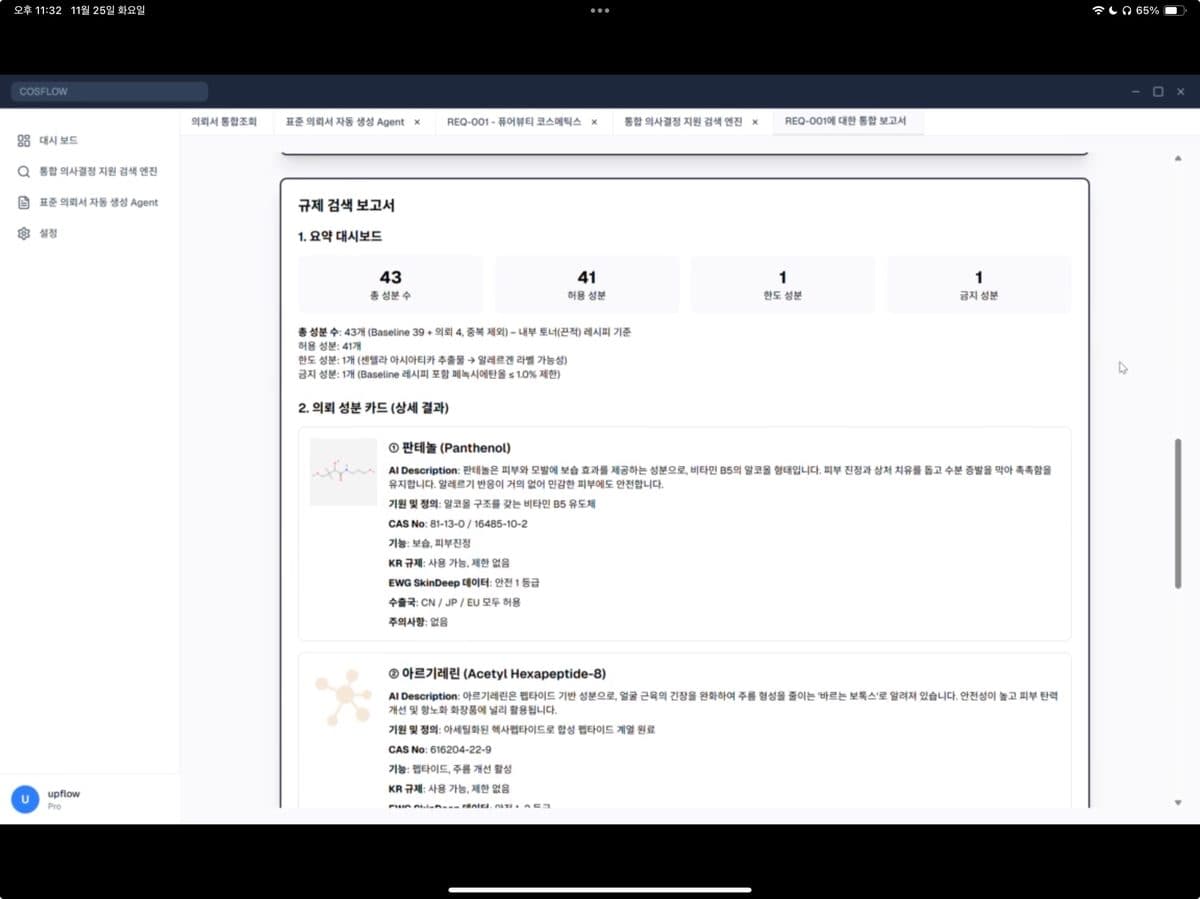The image size is (1200, 899).
Task: Click the 허용 성분 41 summary card
Action: [587, 285]
